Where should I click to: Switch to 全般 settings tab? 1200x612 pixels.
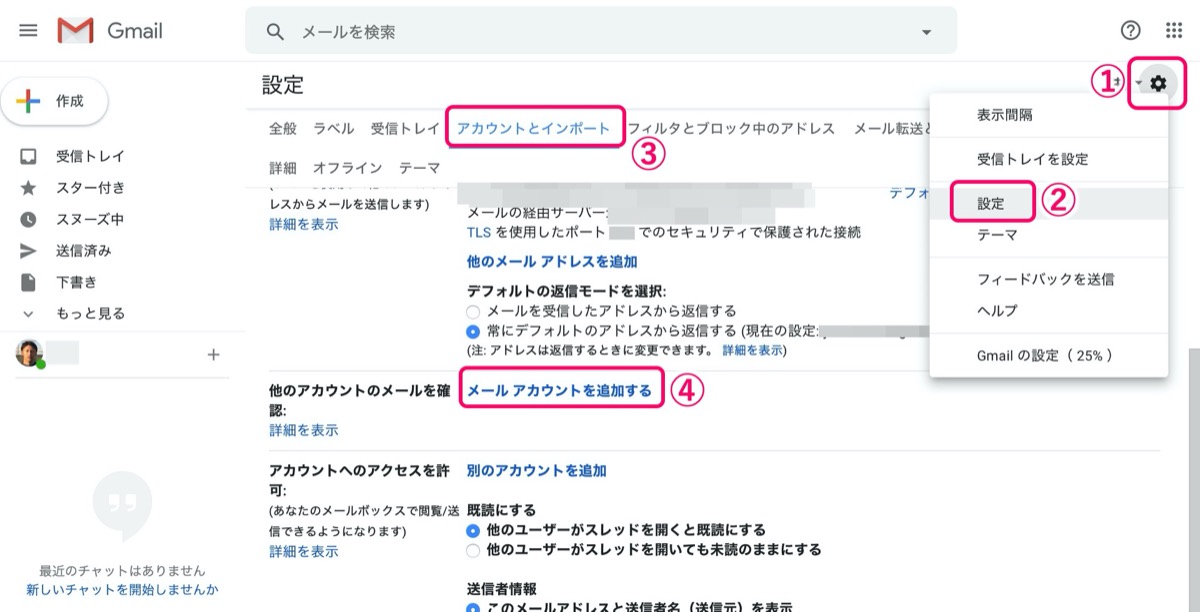click(283, 128)
